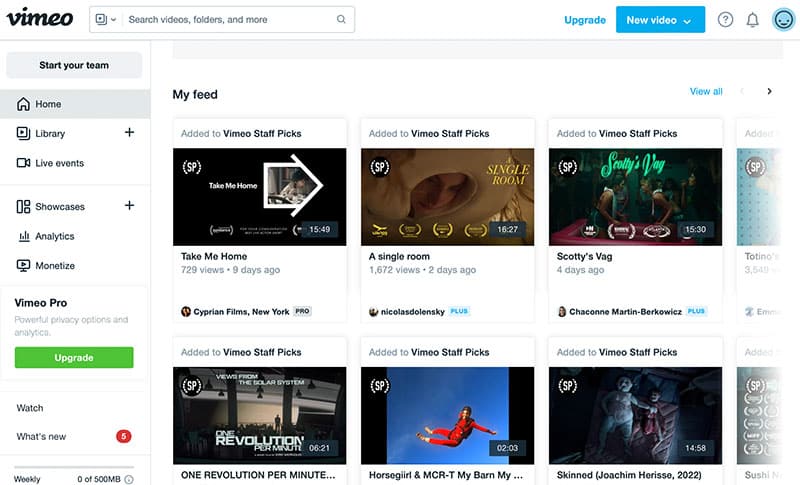Image resolution: width=800 pixels, height=485 pixels.
Task: Open Chaconne Martin-Berkowicz profile link
Action: [x=626, y=312]
